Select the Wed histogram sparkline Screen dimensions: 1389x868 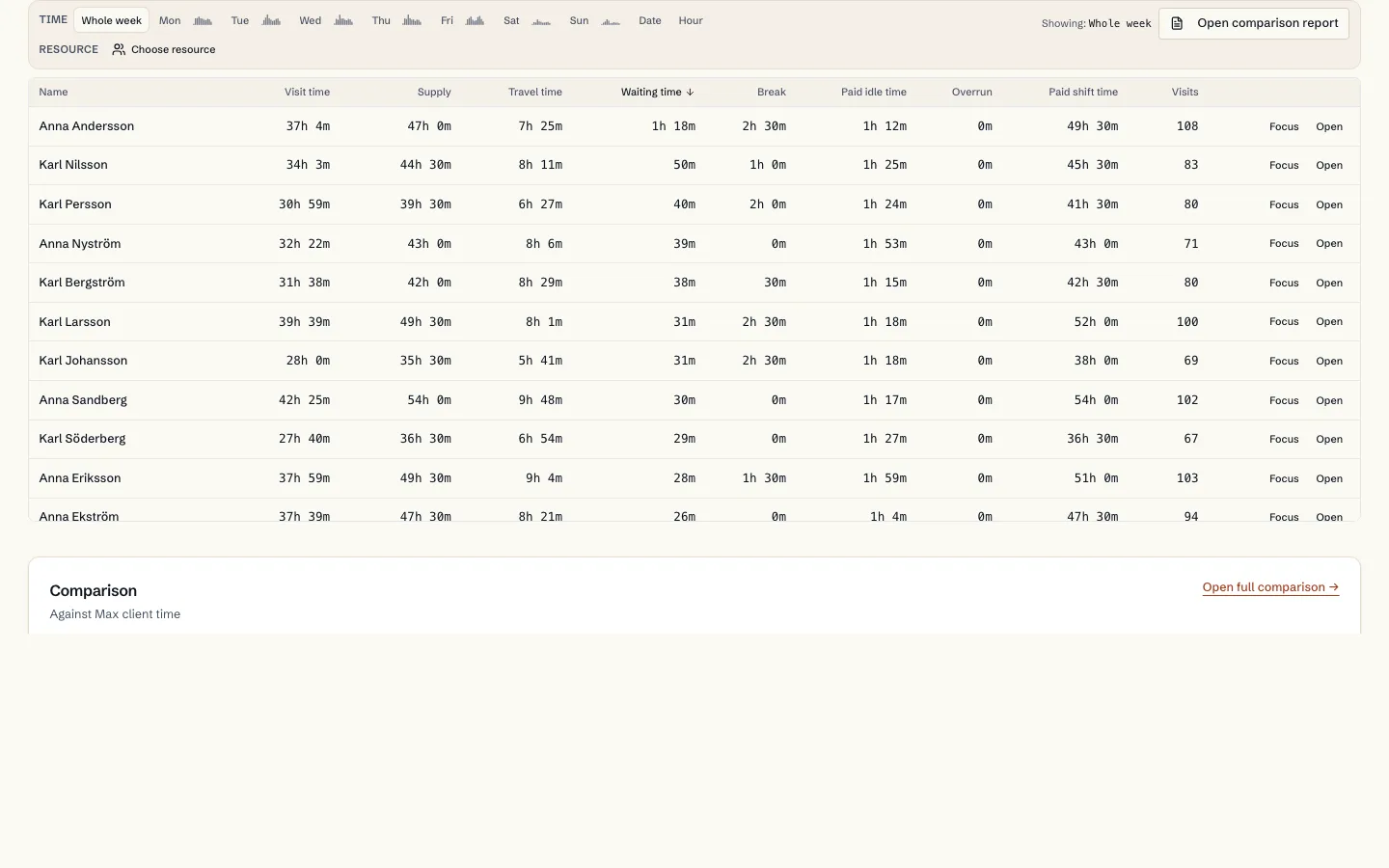tap(343, 20)
